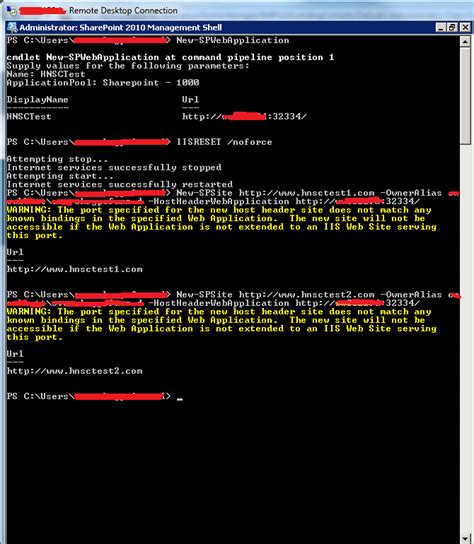
Task: Click the DisplayName column header
Action: pyautogui.click(x=37, y=100)
